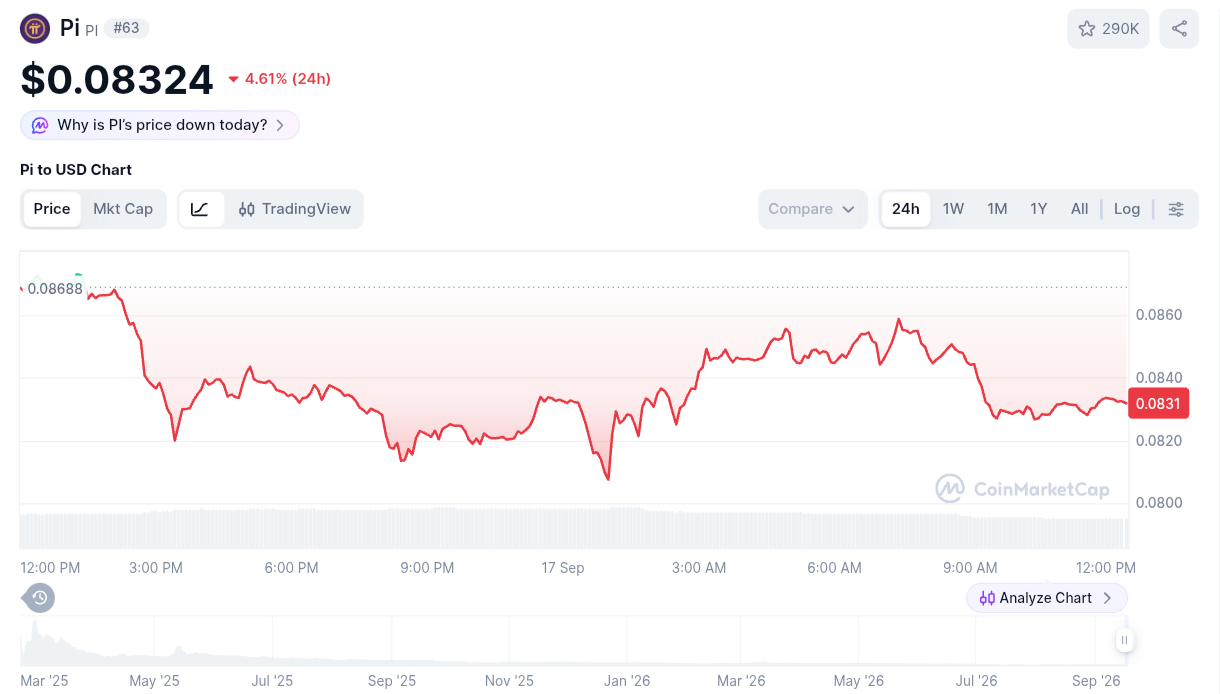
Task: Add Pi to watchlist via star button
Action: coord(1108,29)
